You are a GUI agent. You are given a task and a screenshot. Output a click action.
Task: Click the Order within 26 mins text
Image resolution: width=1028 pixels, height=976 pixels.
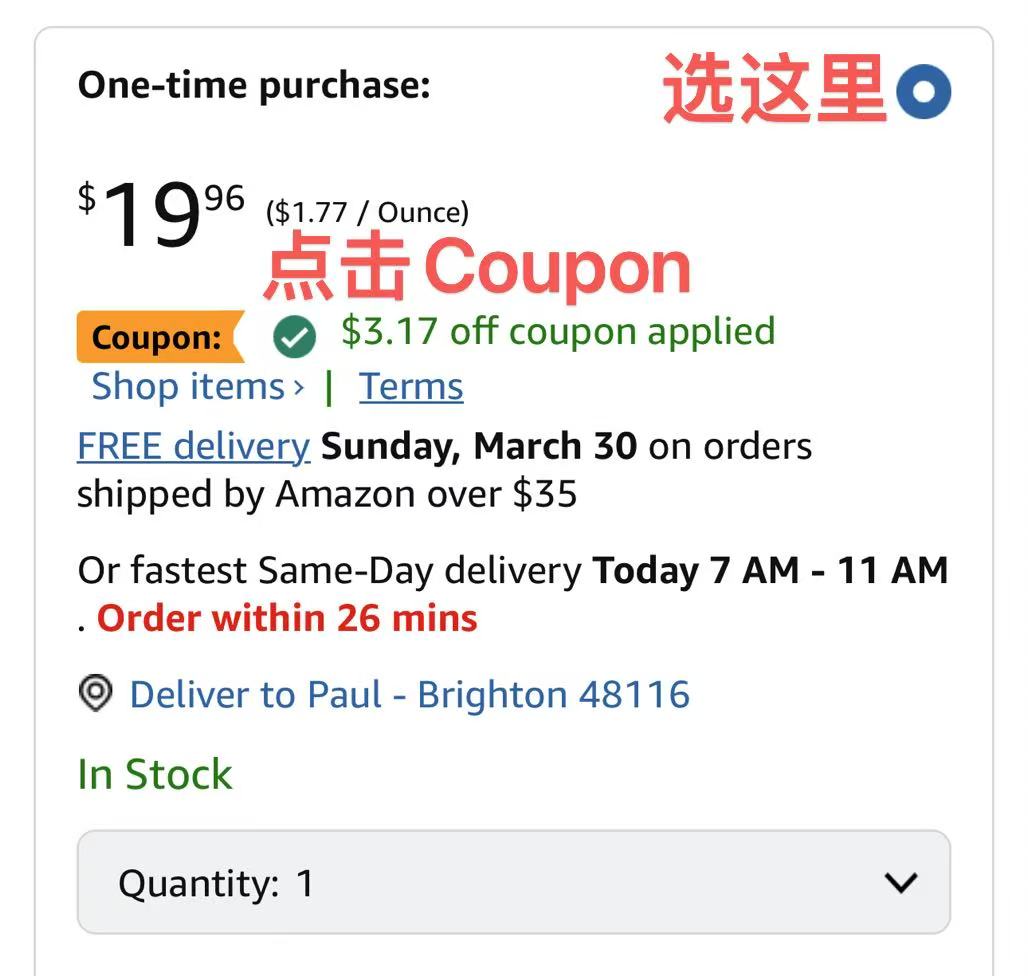tap(287, 618)
